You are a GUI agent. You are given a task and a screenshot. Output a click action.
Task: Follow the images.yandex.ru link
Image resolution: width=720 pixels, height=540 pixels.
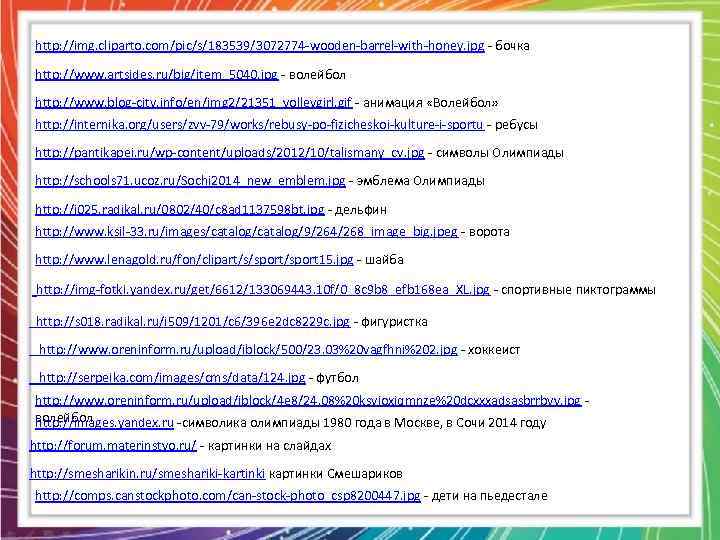(104, 422)
